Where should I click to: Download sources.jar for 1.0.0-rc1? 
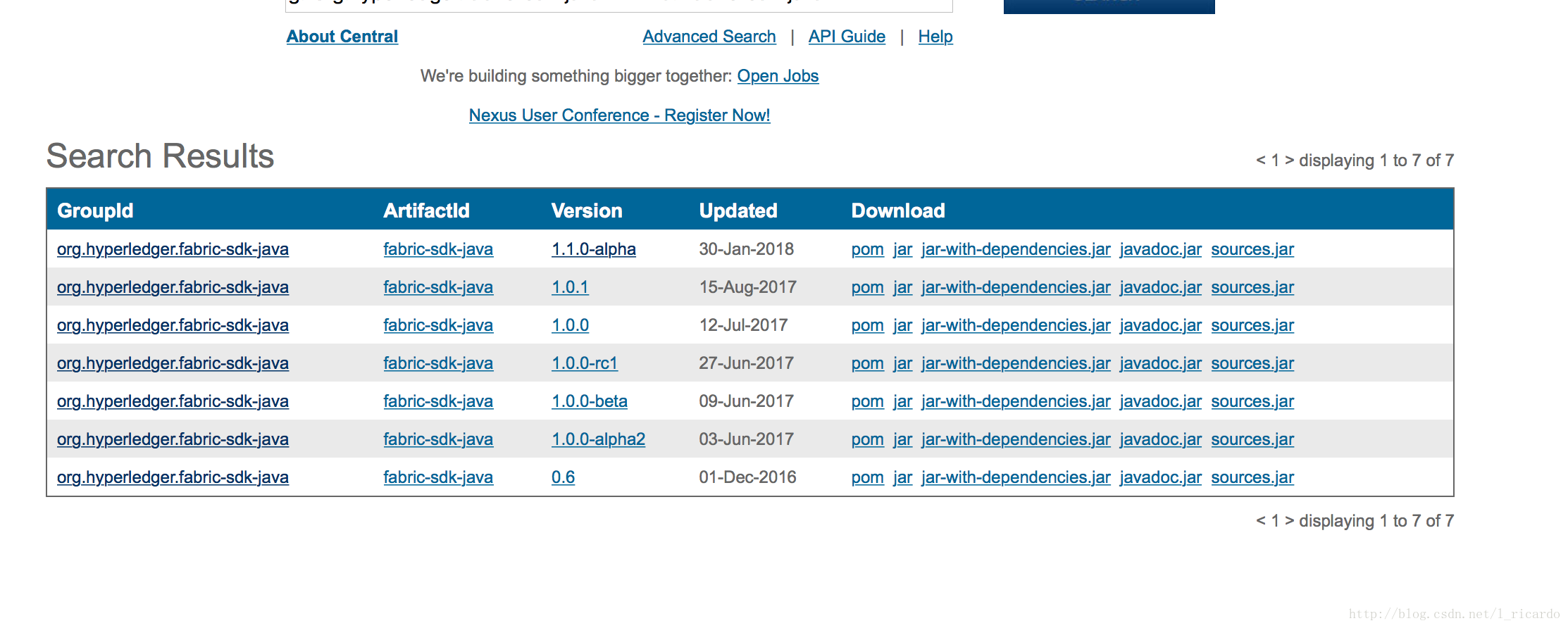click(1252, 363)
